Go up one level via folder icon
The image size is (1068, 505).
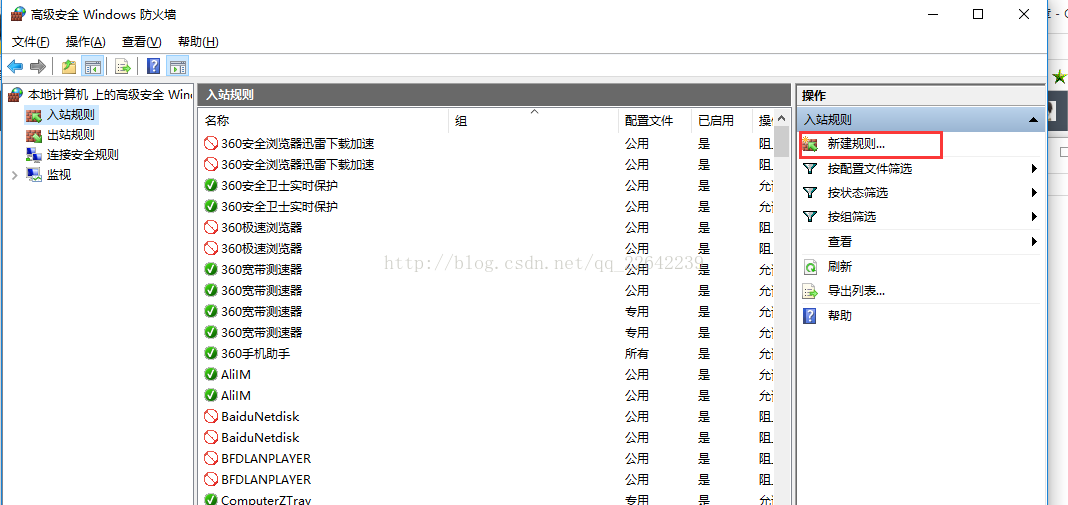click(69, 66)
